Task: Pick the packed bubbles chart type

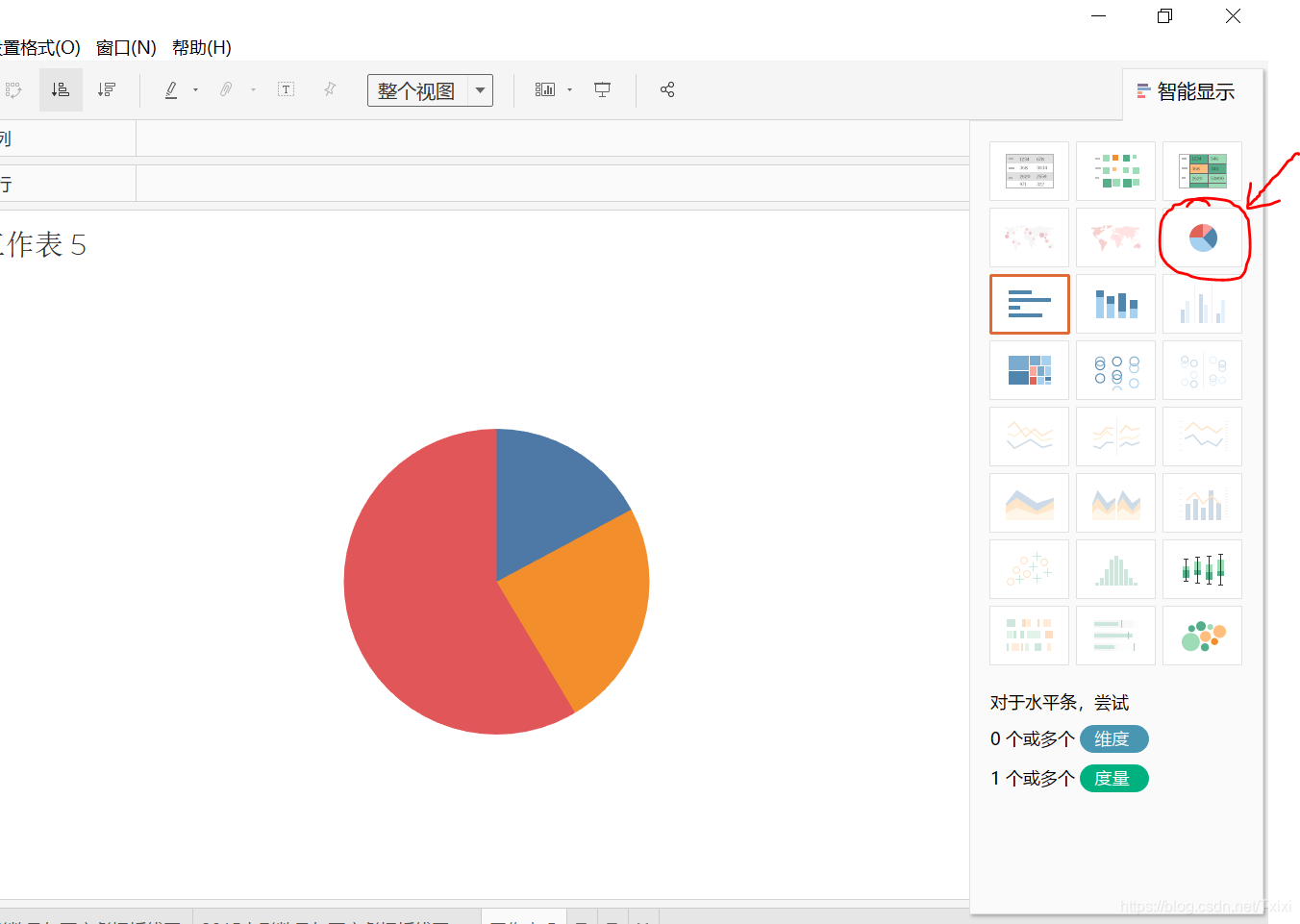Action: pyautogui.click(x=1202, y=636)
